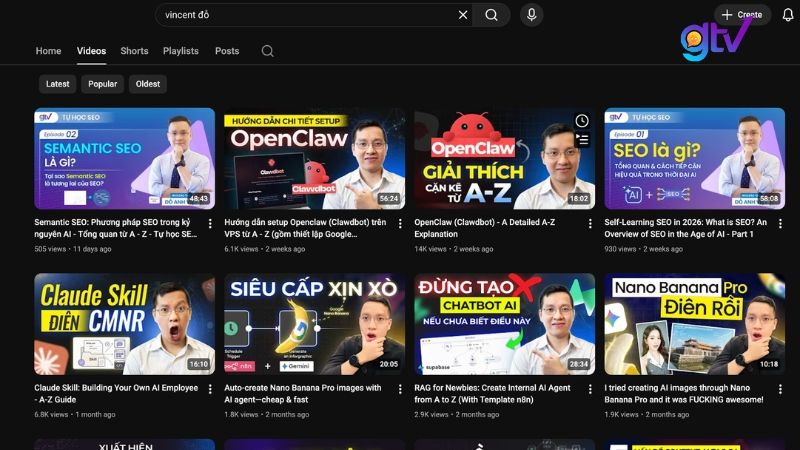Open the Claude Skill video thumbnail
This screenshot has height=450, width=800.
point(124,324)
